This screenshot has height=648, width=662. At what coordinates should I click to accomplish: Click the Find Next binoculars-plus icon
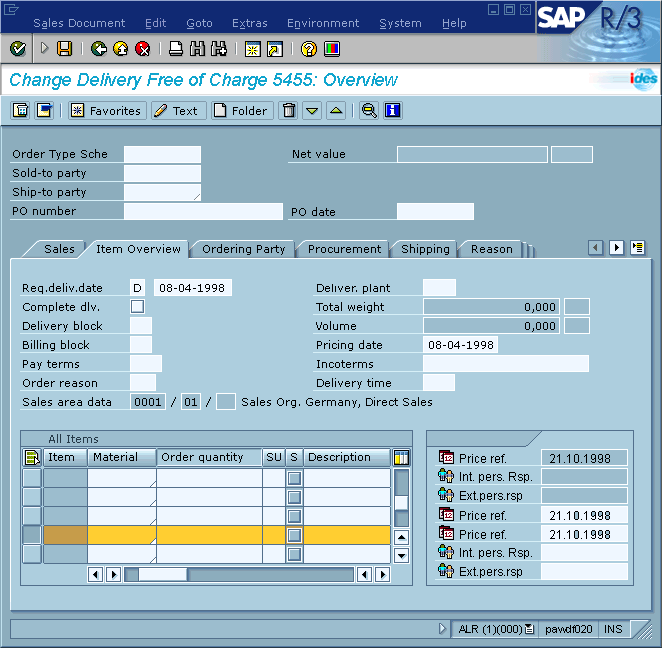(219, 49)
